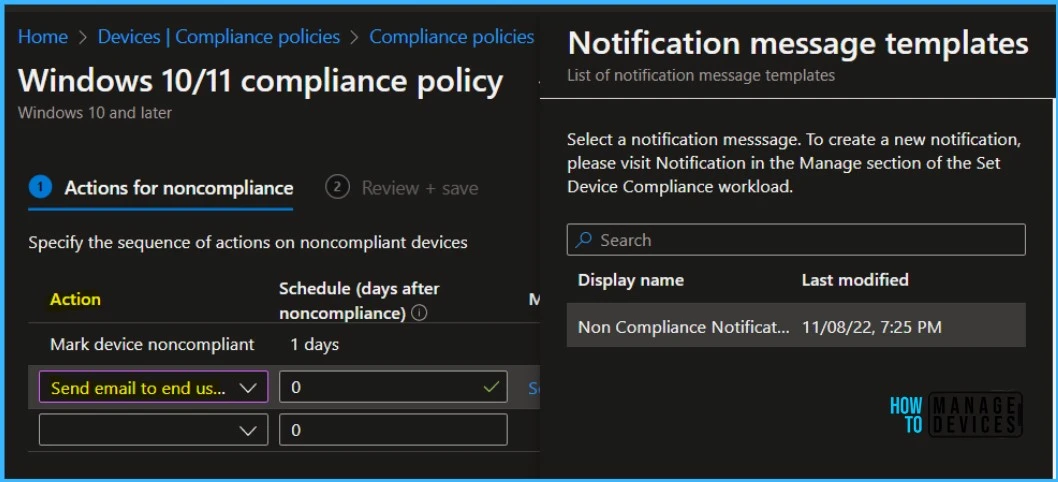Select Non Compliance Notification template row
The image size is (1058, 482).
tap(796, 327)
